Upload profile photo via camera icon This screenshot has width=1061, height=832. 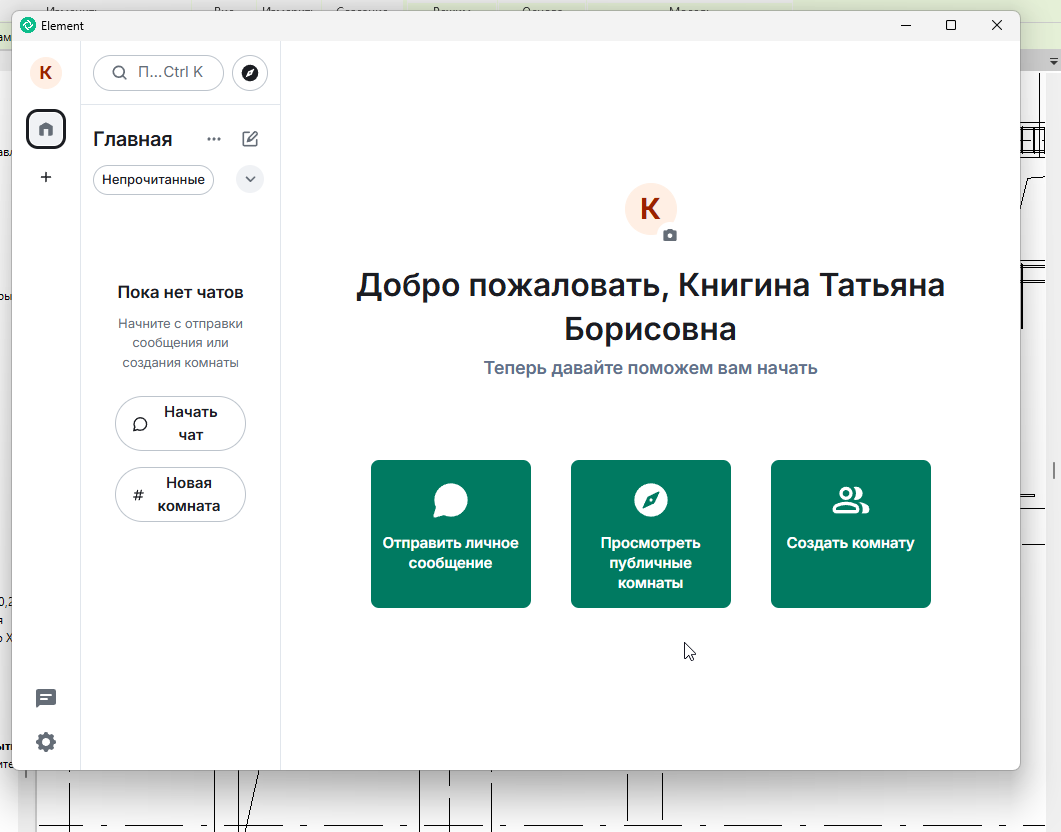670,235
